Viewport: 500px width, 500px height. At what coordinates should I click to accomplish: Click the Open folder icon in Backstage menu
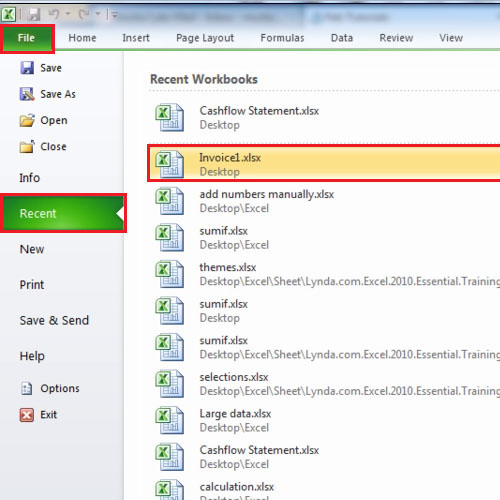pos(27,120)
